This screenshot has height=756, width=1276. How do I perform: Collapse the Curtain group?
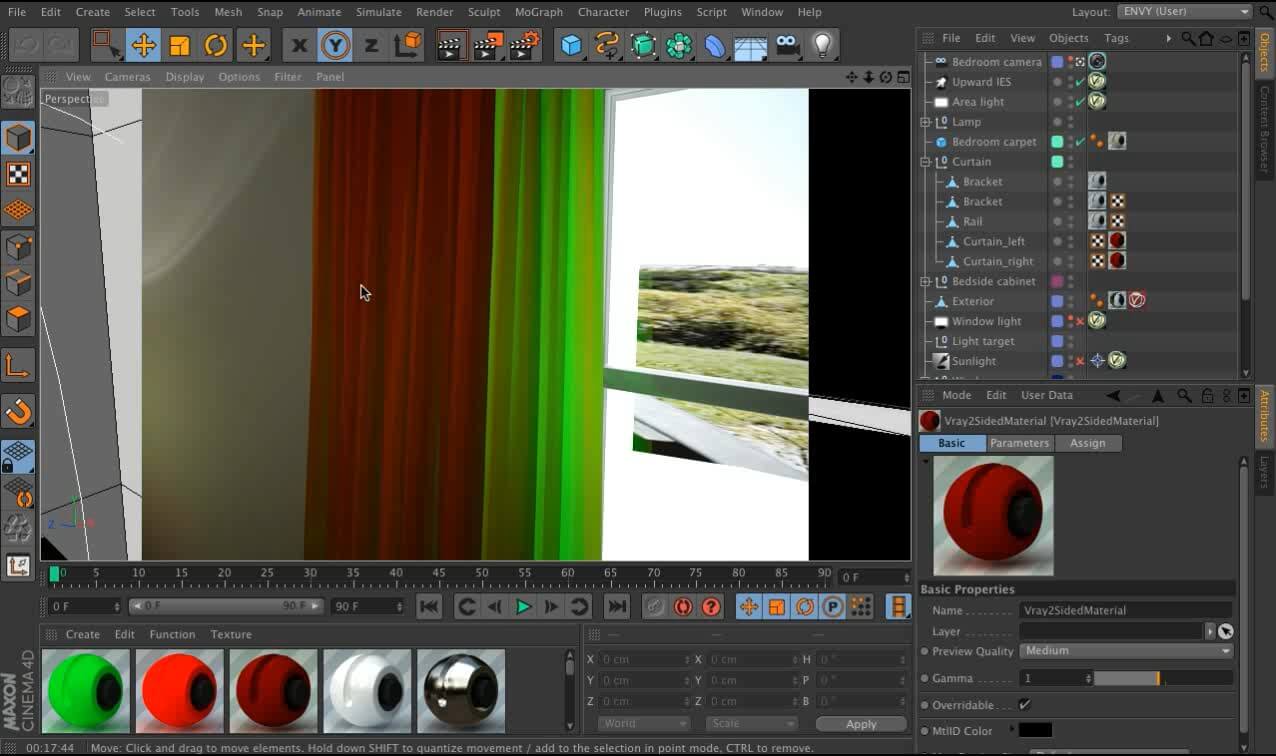(x=926, y=162)
